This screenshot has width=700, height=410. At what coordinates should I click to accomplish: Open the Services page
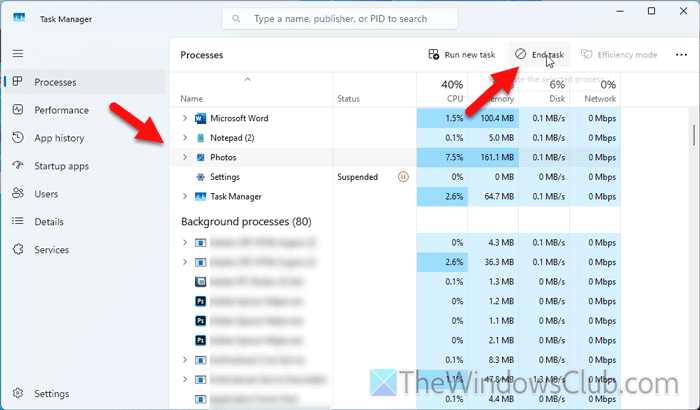point(51,249)
